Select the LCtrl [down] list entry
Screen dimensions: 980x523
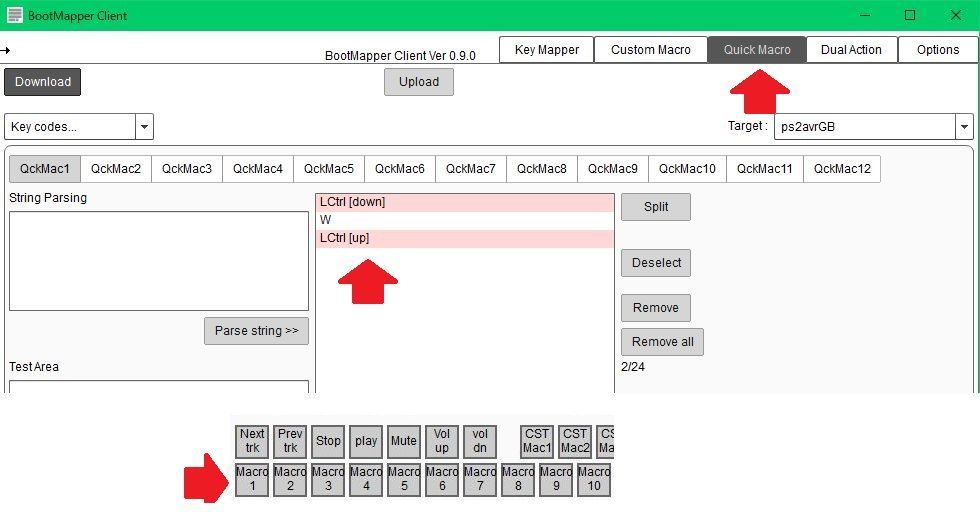click(x=465, y=202)
